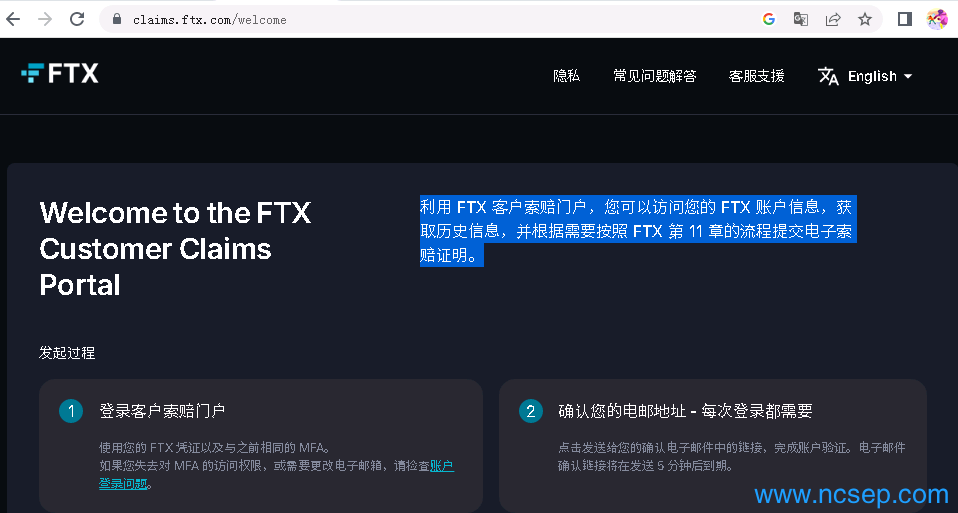Bookmark this page with star icon
Screen dimensions: 958x513
[865, 19]
